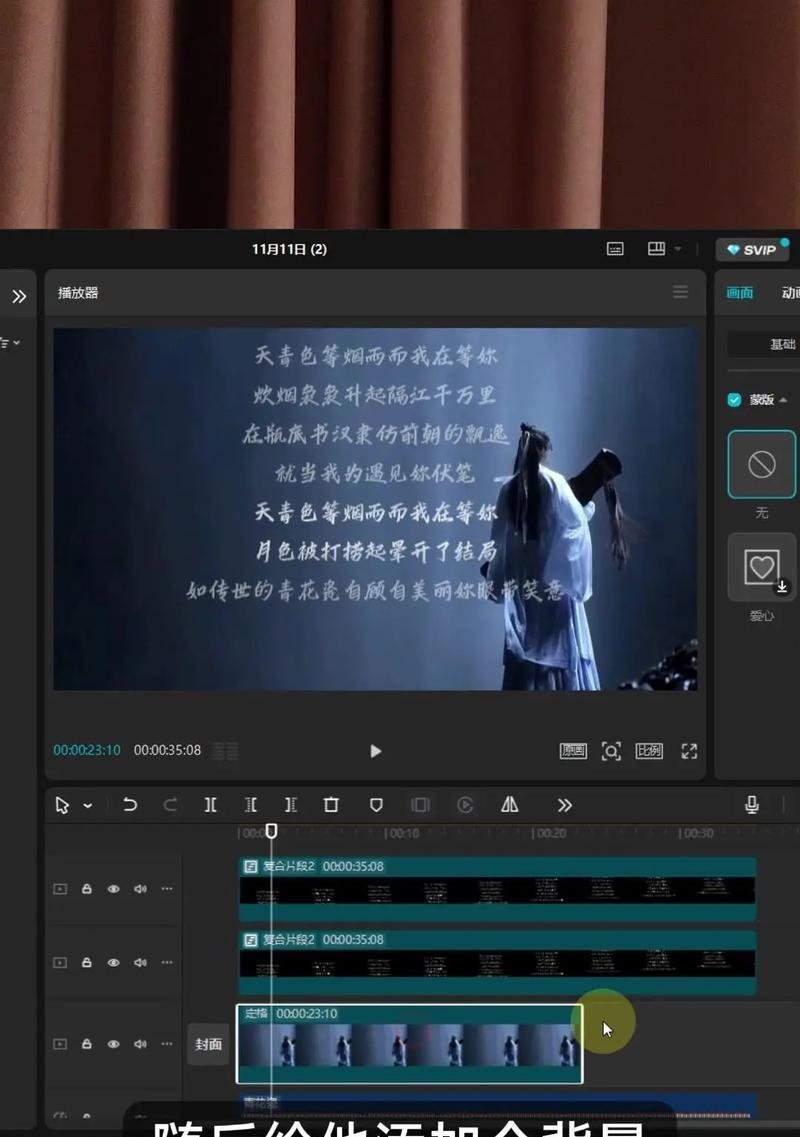Undo the last edit
This screenshot has width=800, height=1137.
pyautogui.click(x=130, y=804)
